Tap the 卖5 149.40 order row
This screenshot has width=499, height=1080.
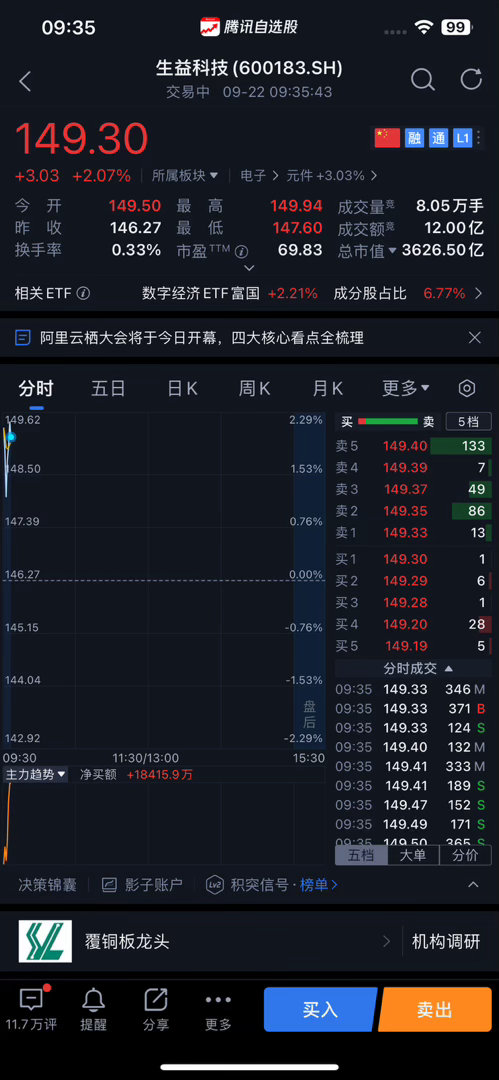[413, 446]
